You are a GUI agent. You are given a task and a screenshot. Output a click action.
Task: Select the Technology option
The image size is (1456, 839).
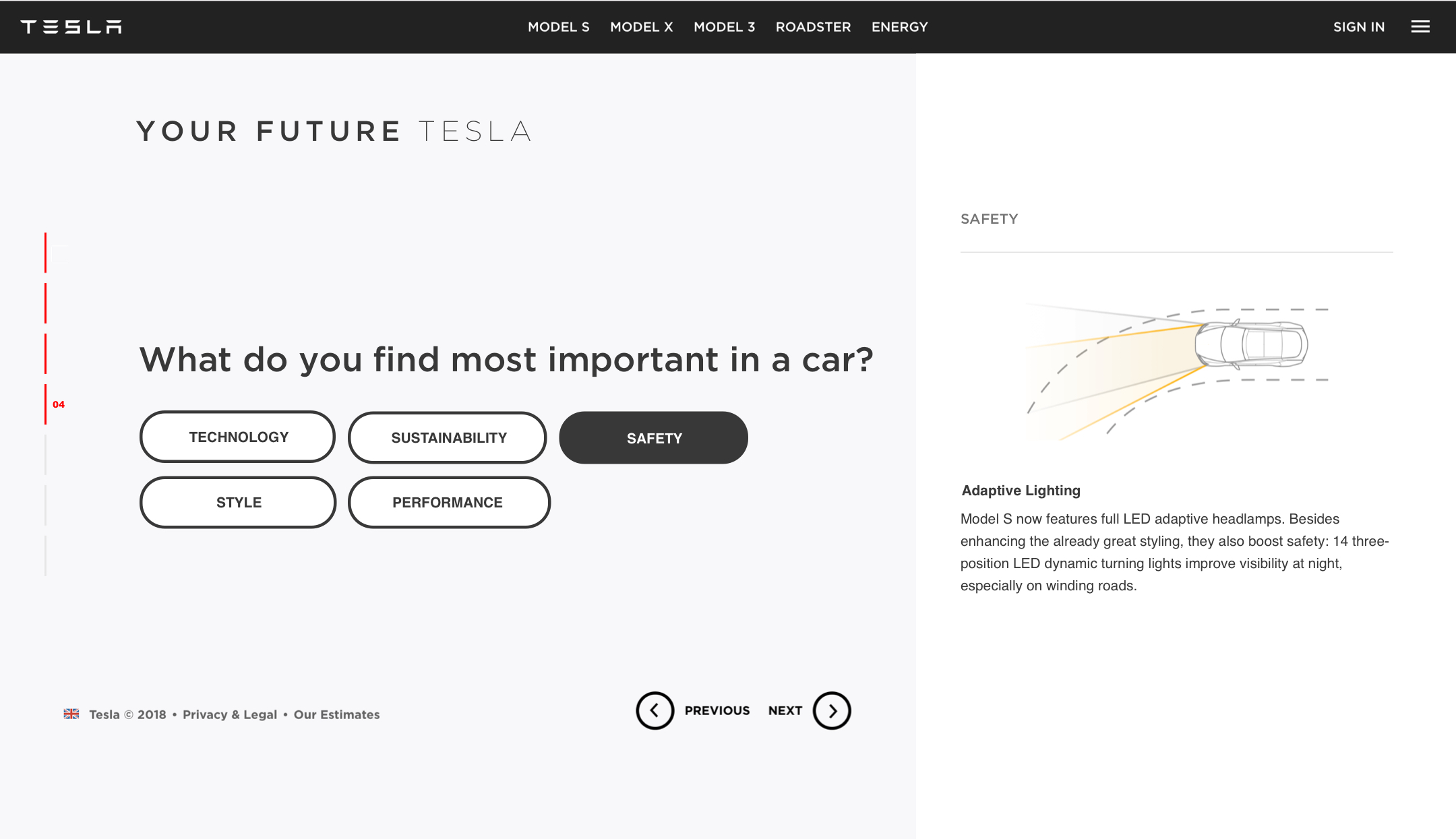238,437
